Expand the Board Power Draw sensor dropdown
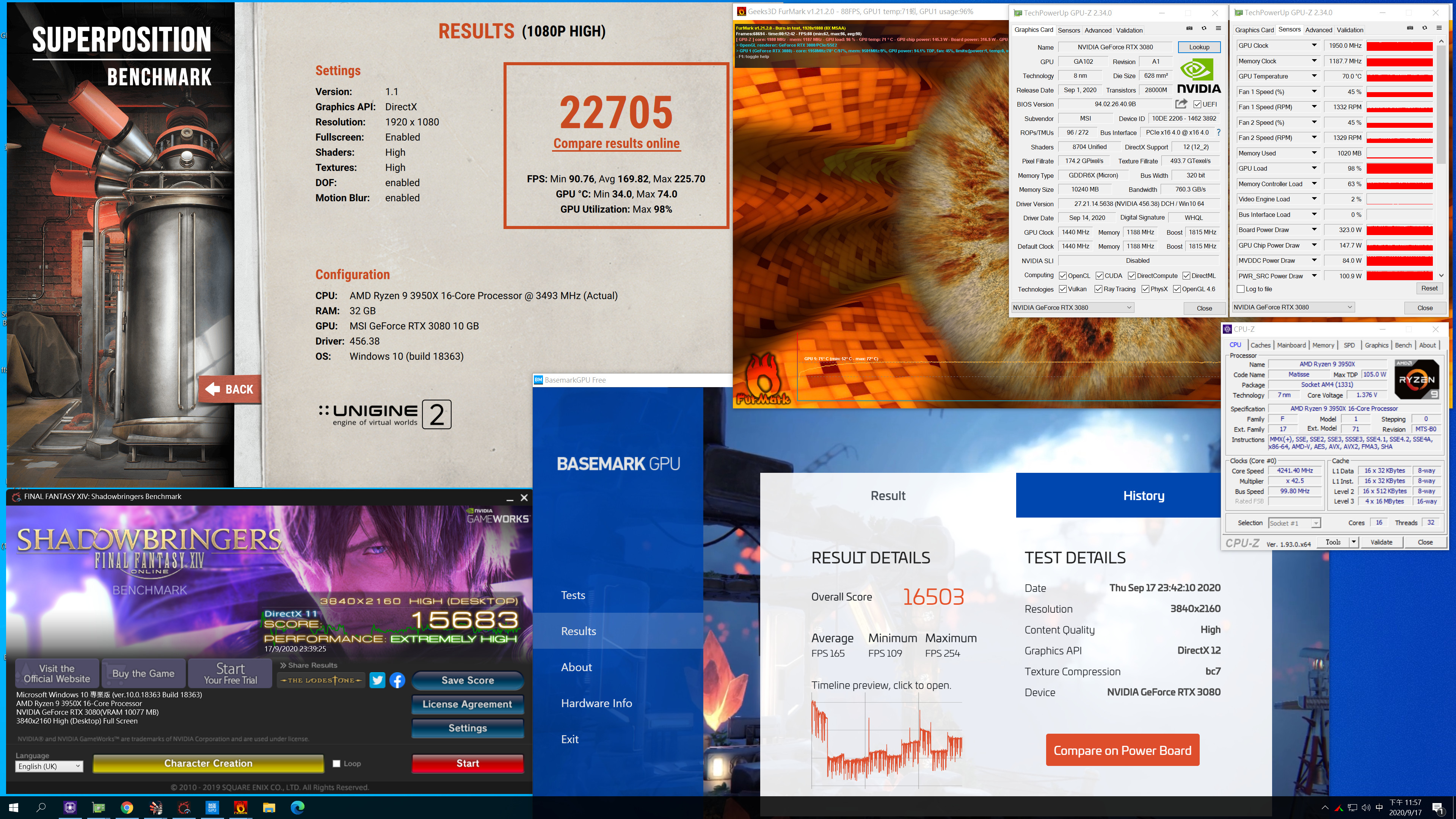 coord(1314,230)
